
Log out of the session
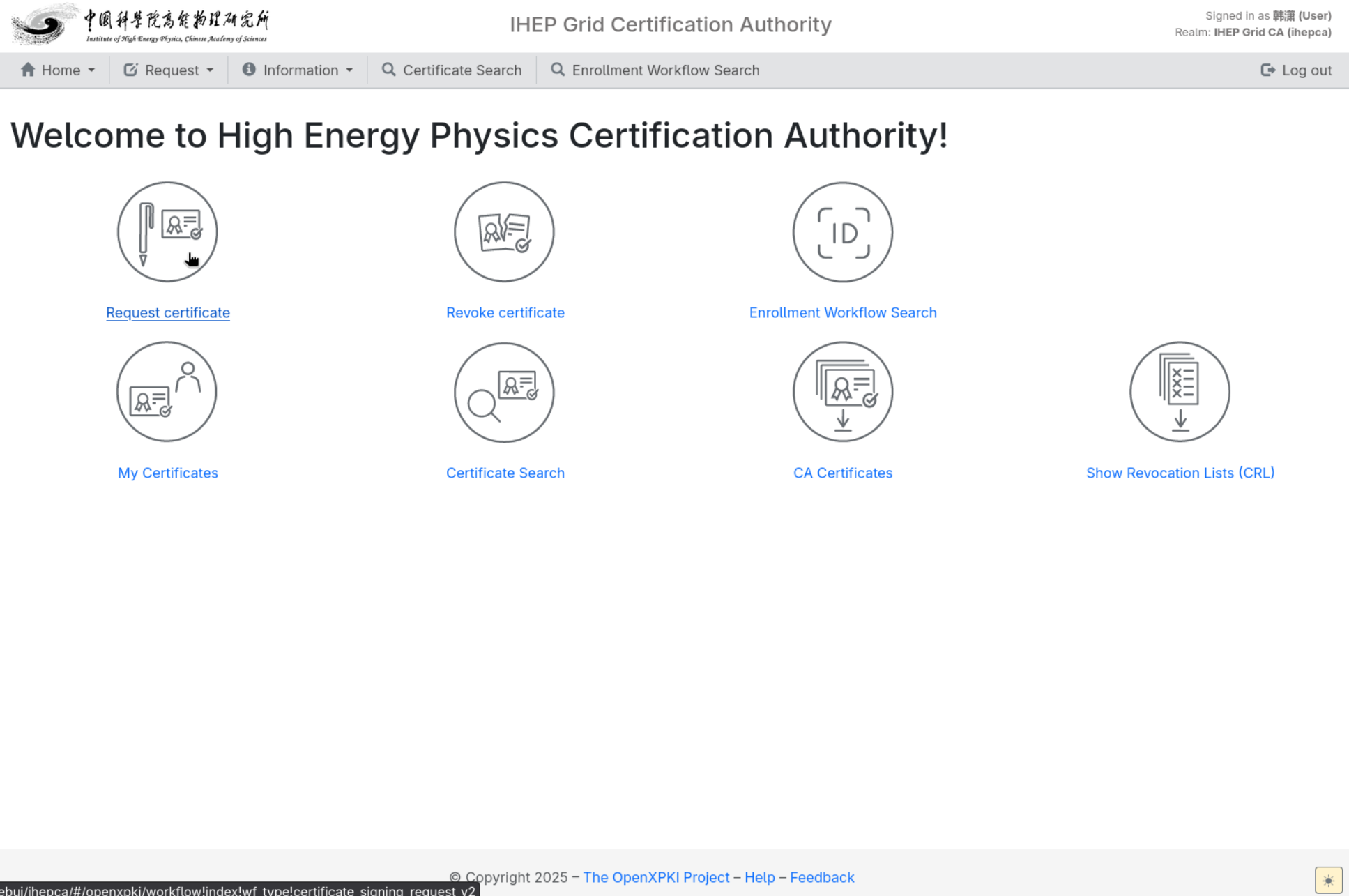point(1296,70)
